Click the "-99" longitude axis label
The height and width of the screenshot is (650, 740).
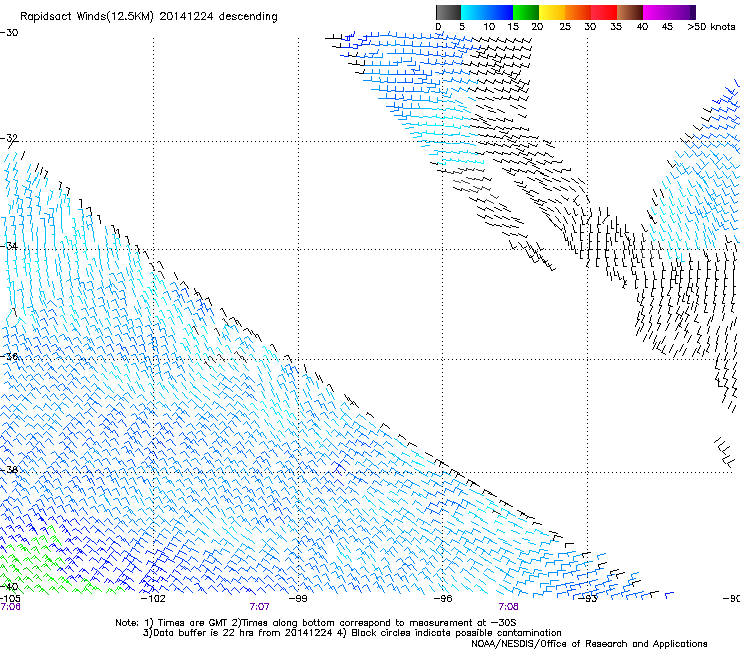(x=298, y=599)
